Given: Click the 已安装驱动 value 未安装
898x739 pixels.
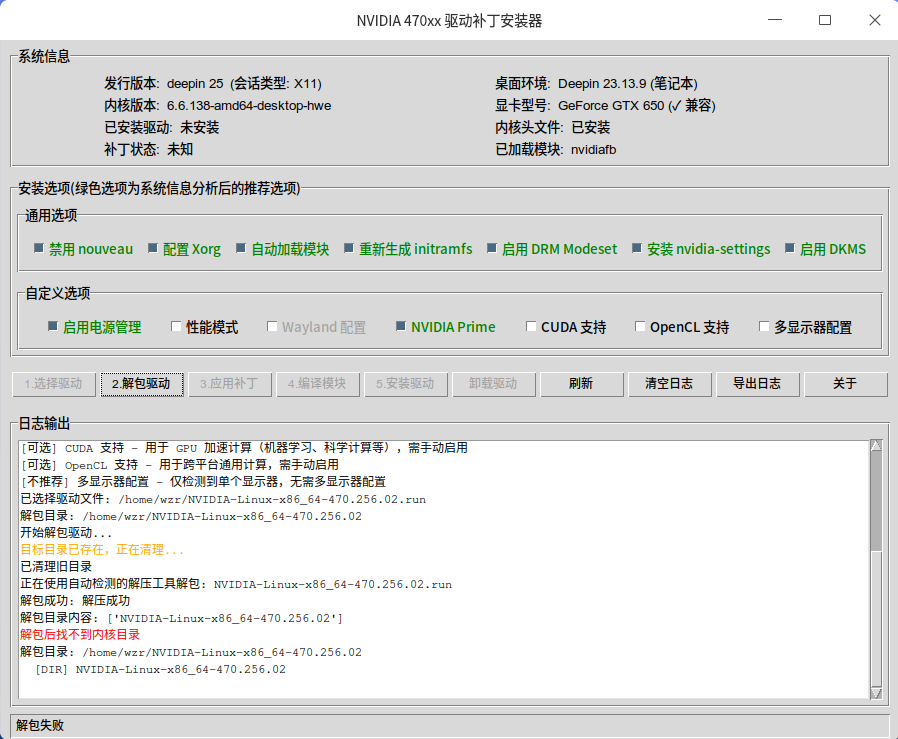Looking at the screenshot, I should pos(200,128).
